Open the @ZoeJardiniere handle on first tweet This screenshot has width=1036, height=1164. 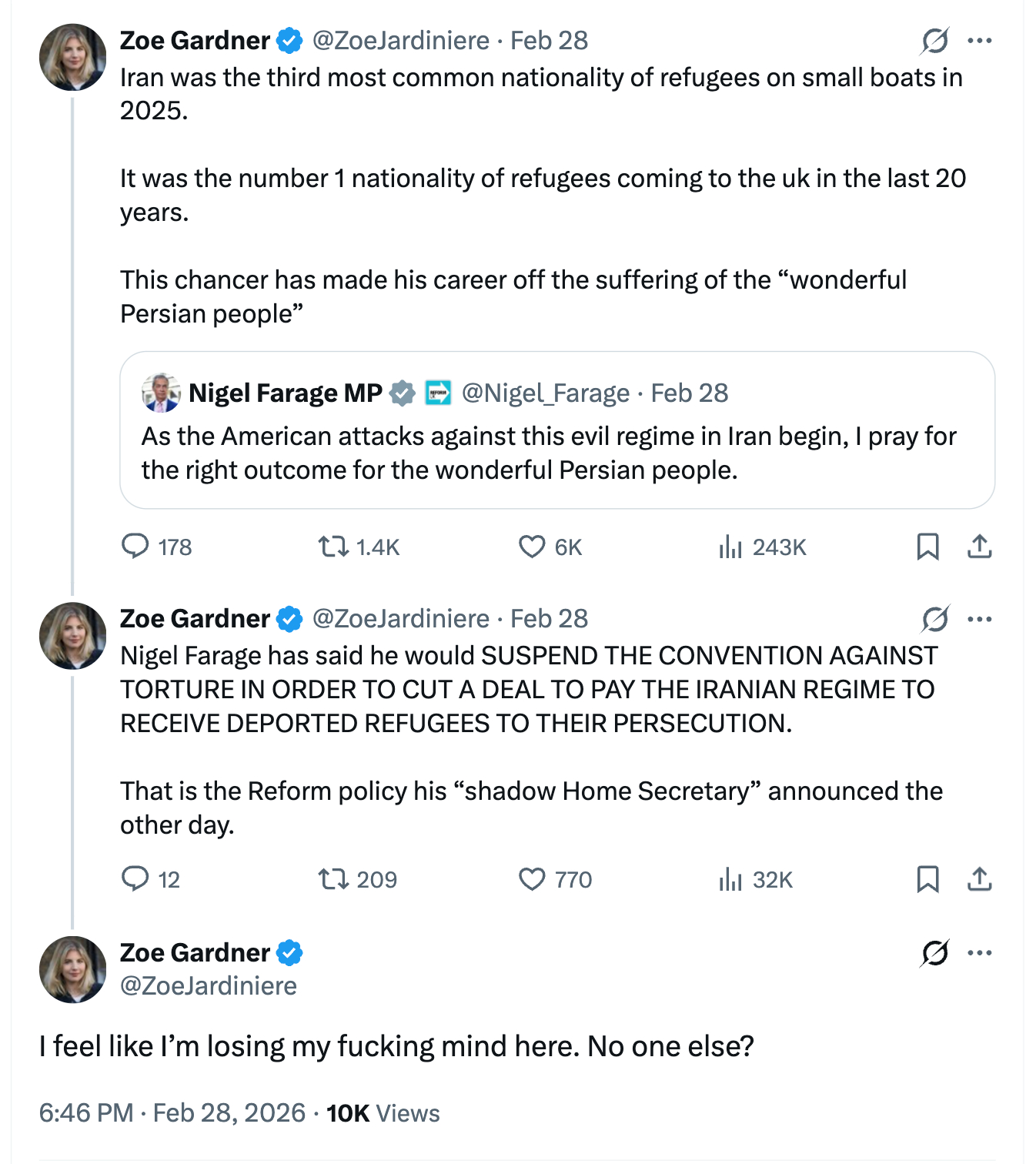click(x=400, y=41)
